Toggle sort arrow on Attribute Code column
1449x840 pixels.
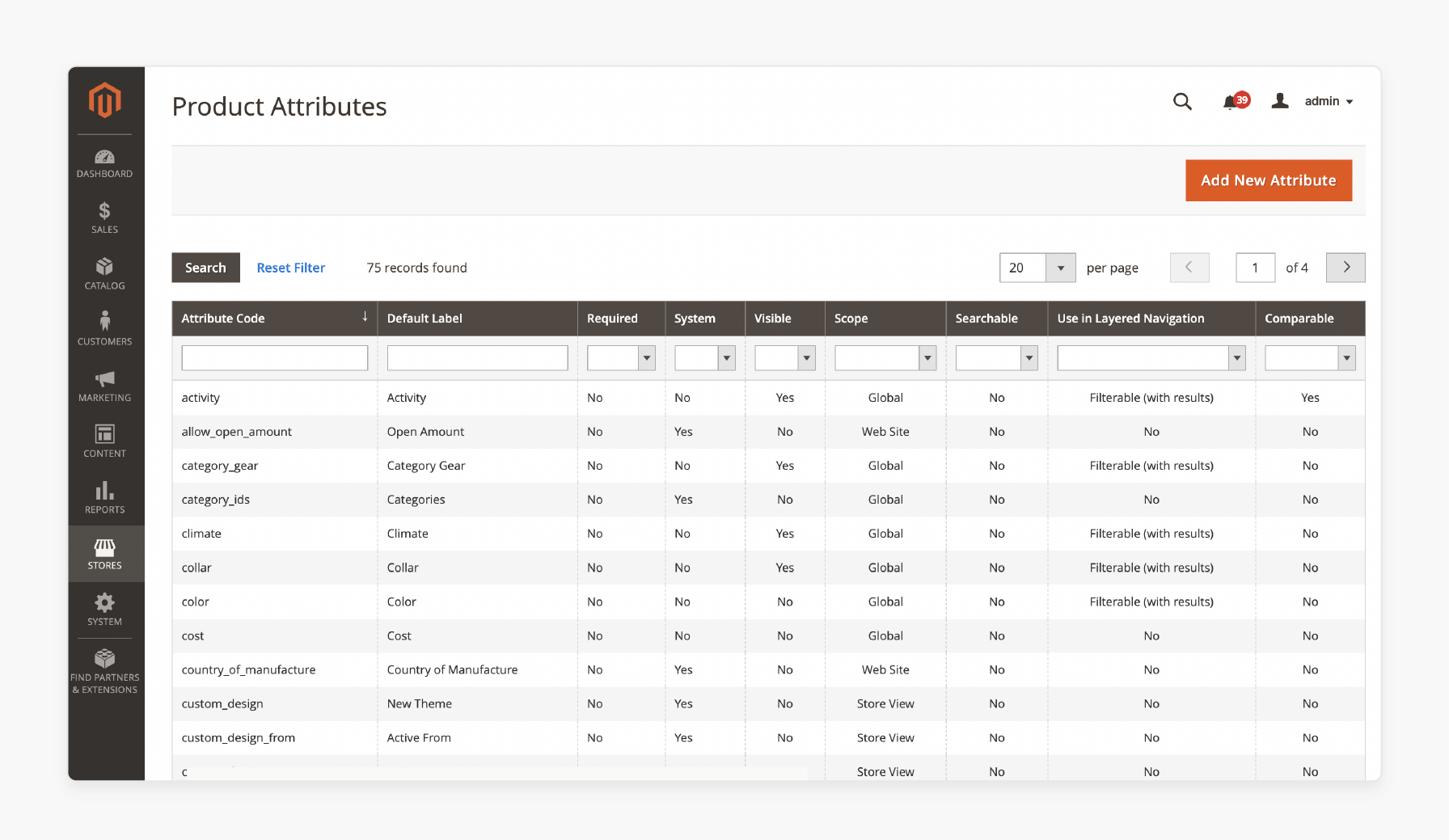click(365, 317)
